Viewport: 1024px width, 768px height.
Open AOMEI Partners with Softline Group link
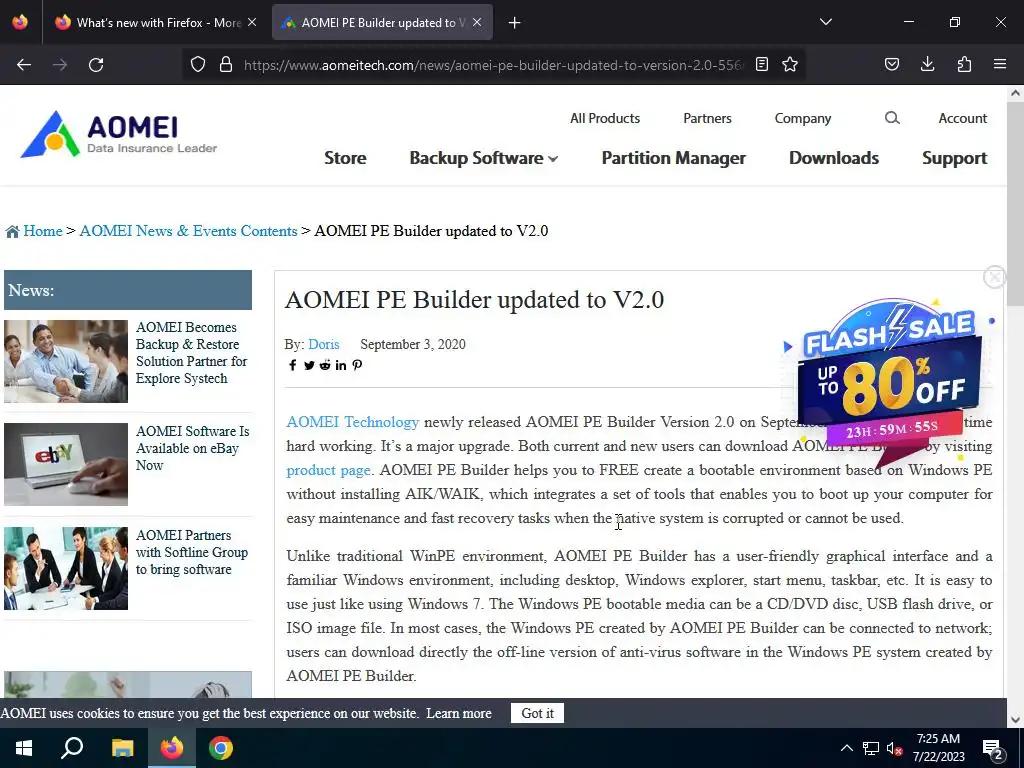192,552
